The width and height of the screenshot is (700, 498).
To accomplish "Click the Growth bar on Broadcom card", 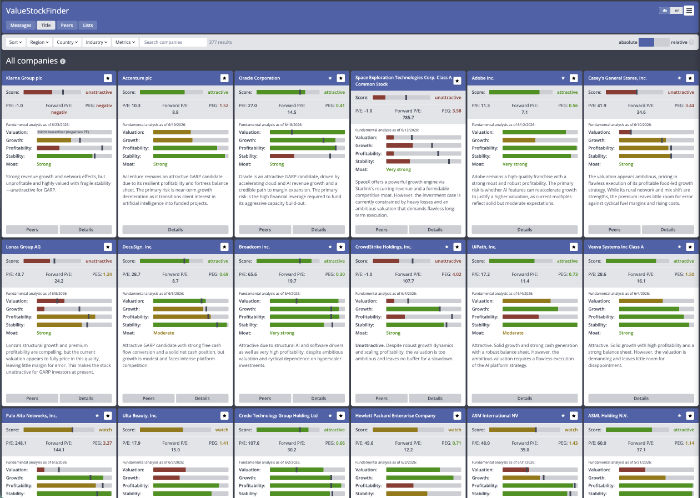I will 307,309.
